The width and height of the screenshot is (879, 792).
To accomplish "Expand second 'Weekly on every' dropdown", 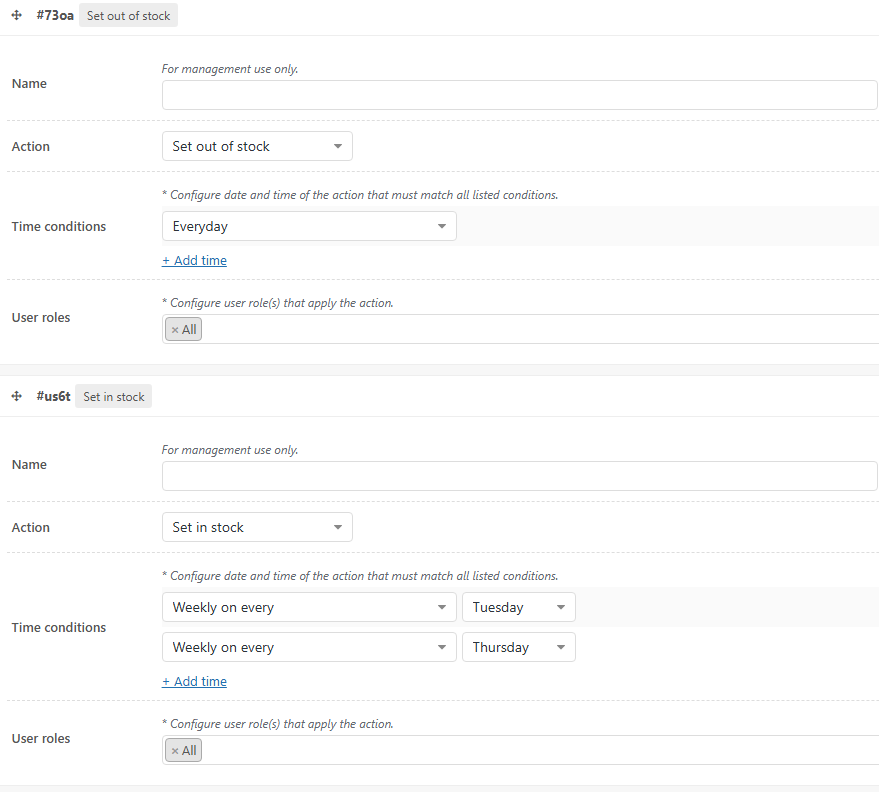I will (309, 648).
